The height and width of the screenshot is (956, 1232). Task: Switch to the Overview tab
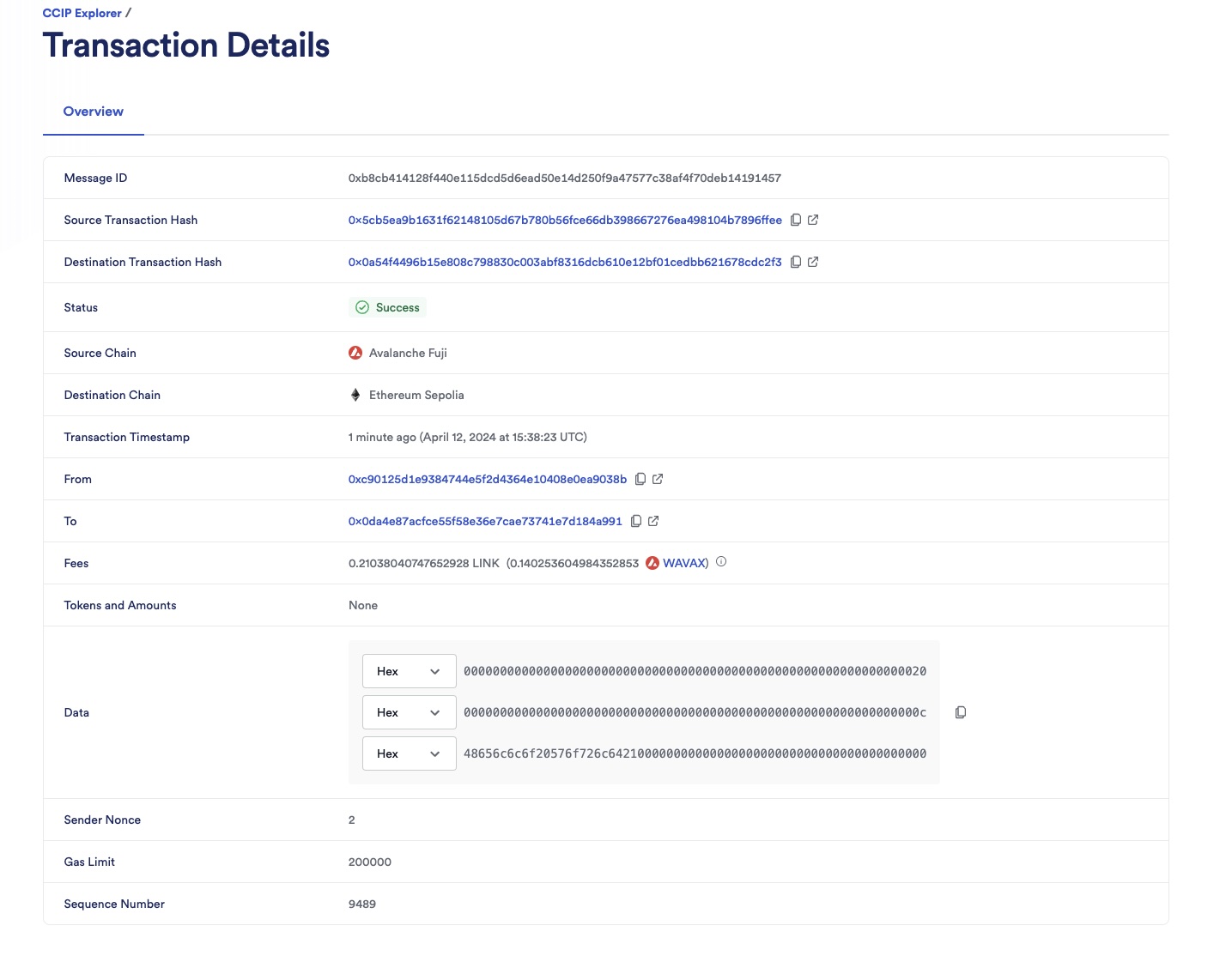(93, 112)
